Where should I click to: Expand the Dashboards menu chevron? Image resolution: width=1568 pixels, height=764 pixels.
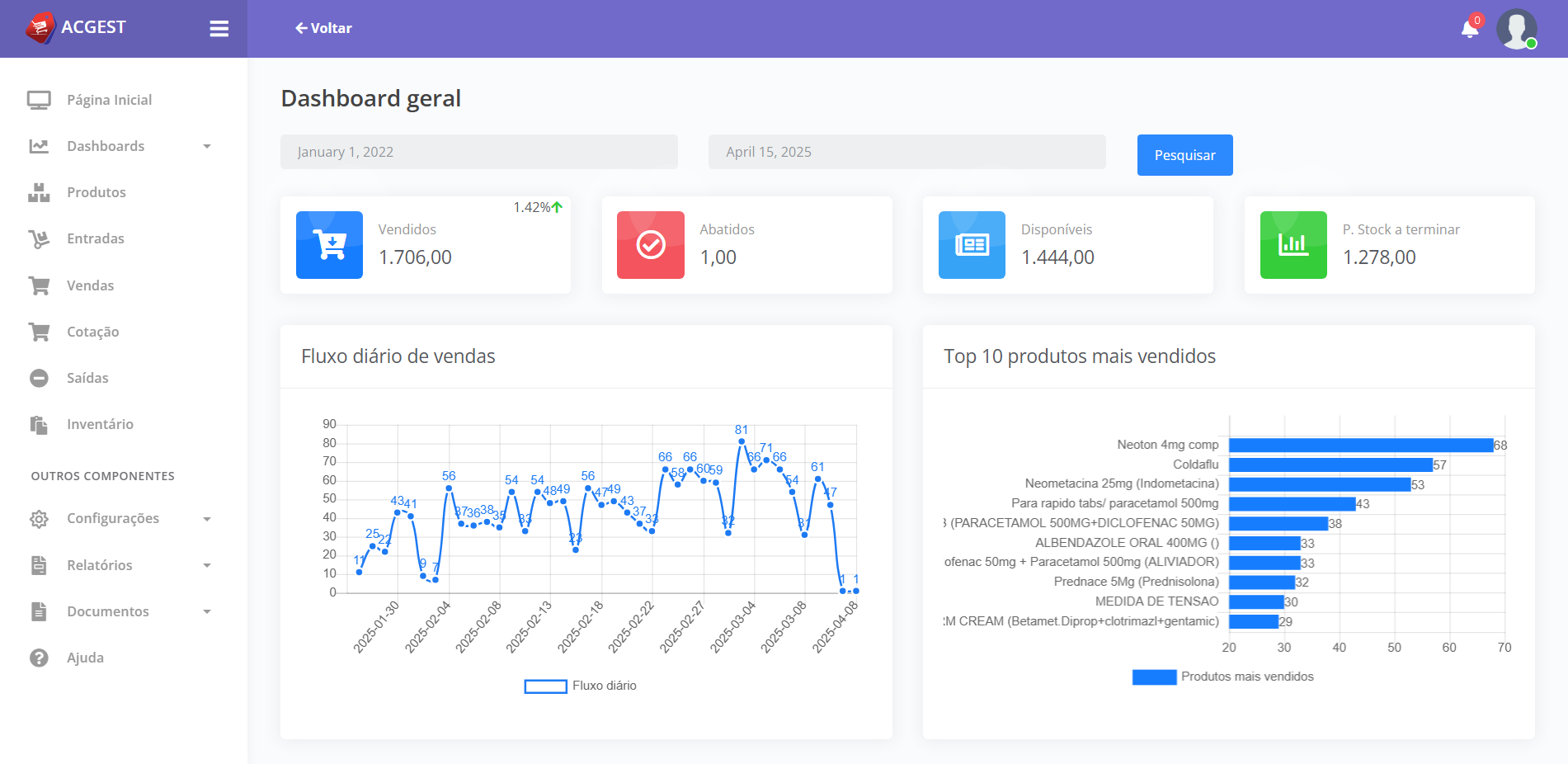[208, 146]
